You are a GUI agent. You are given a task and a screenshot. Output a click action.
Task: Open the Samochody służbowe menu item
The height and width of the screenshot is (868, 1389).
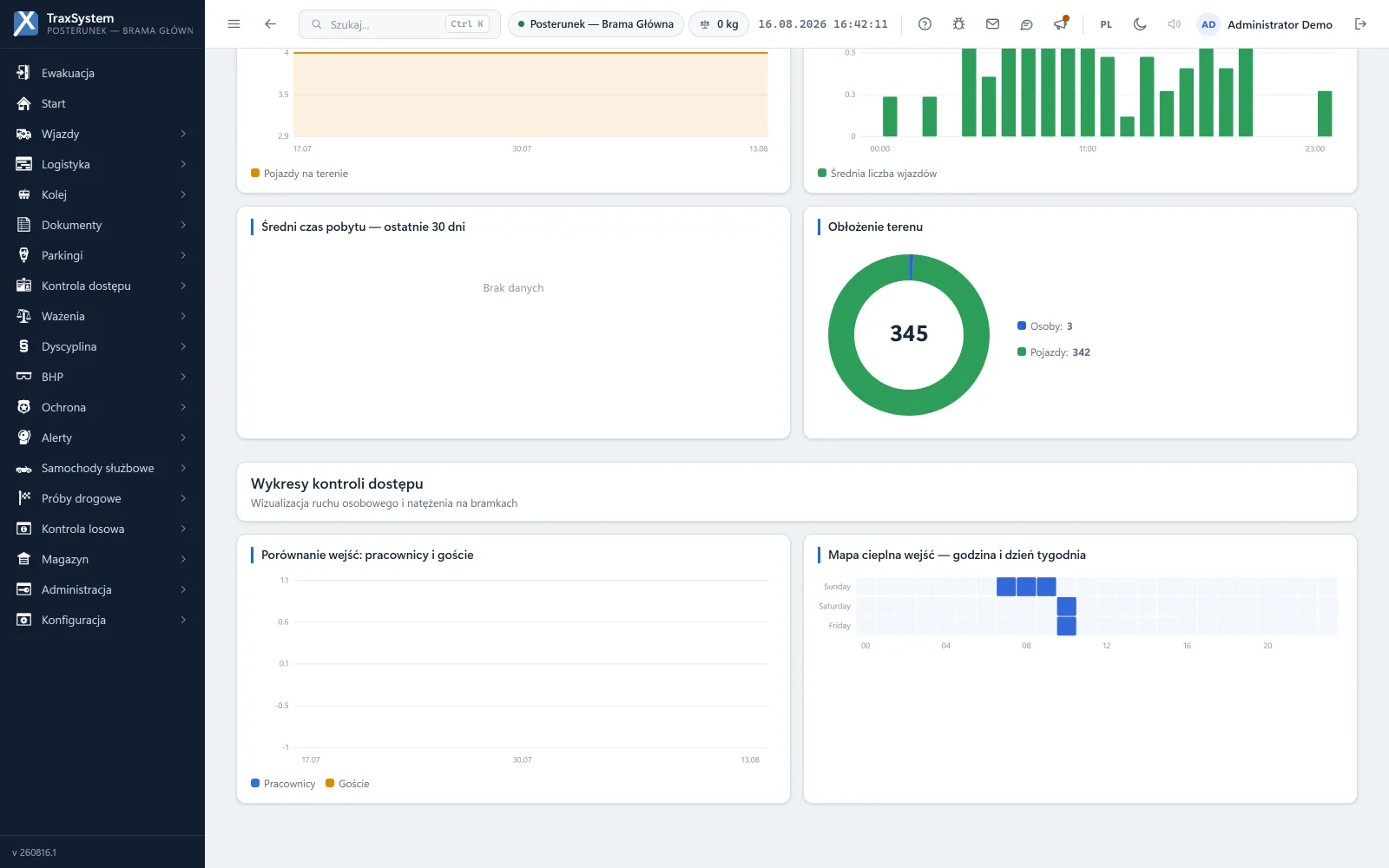point(102,468)
